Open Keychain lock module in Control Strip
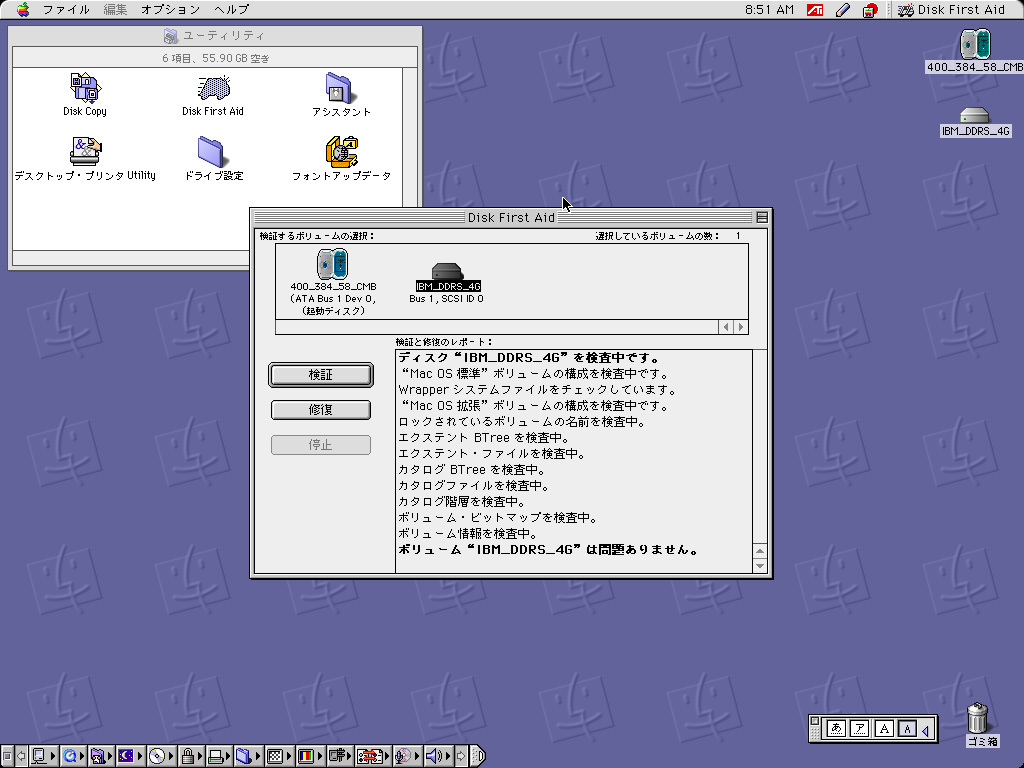 (191, 756)
